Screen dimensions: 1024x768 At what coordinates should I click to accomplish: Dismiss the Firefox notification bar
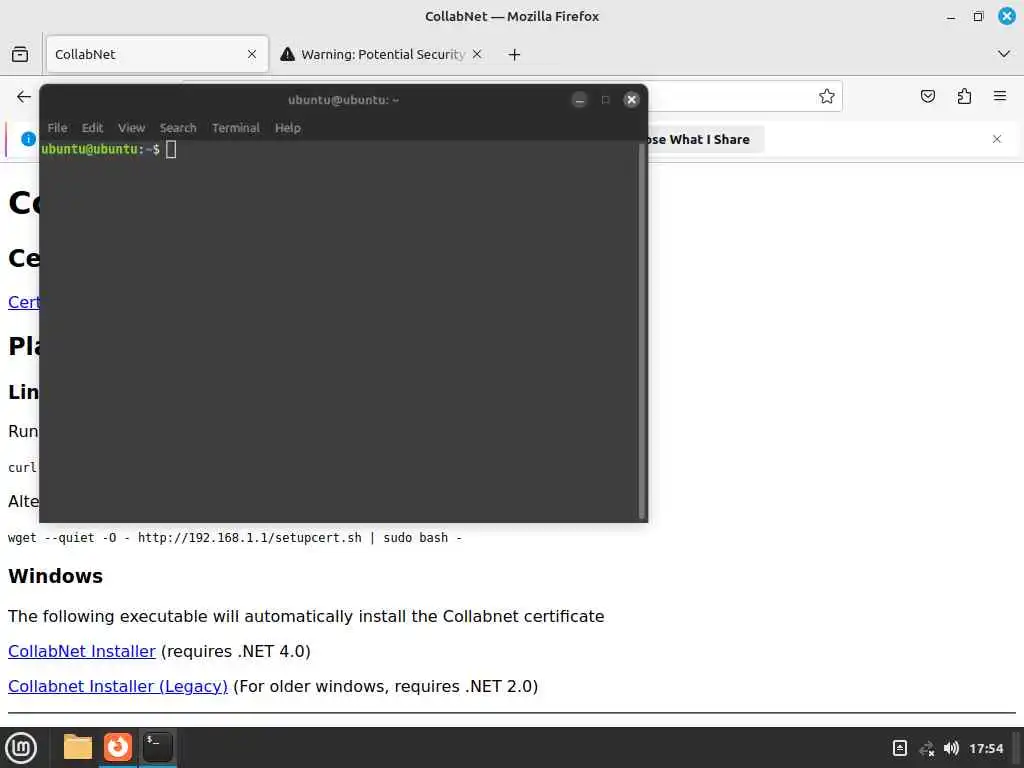(997, 139)
